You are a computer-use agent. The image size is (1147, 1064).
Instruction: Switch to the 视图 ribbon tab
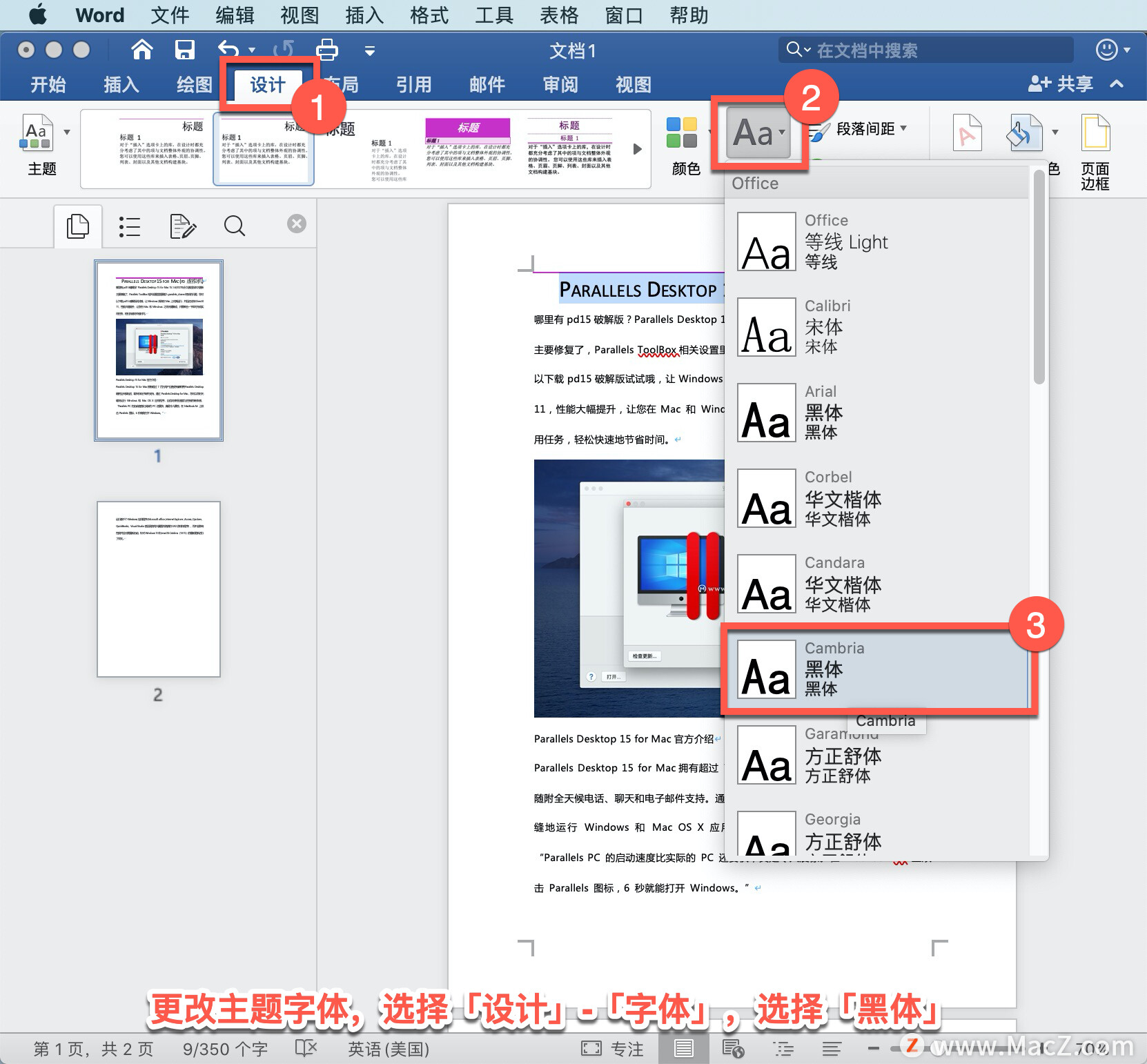click(634, 85)
